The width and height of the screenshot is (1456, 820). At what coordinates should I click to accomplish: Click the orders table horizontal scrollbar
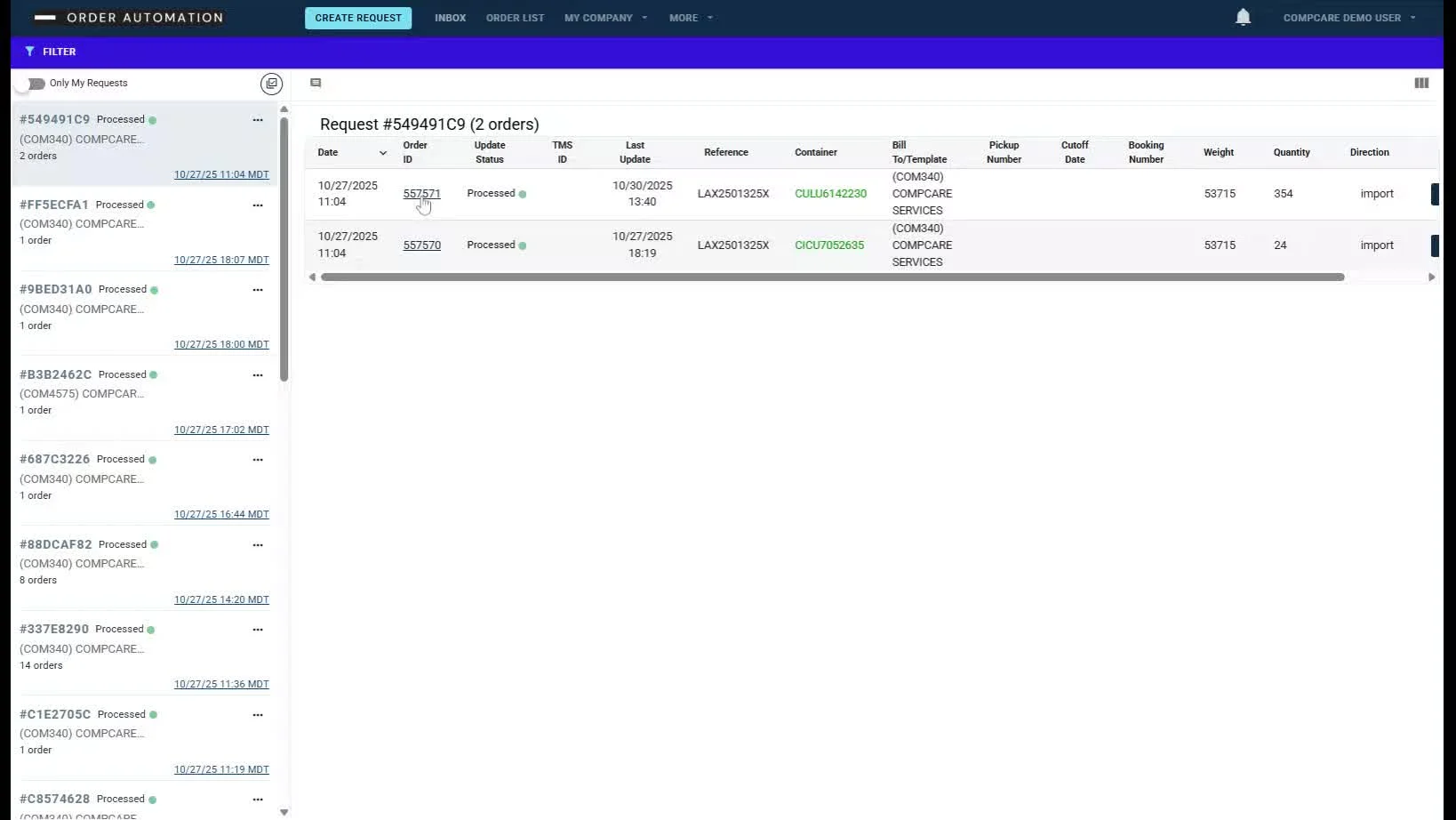[x=832, y=277]
